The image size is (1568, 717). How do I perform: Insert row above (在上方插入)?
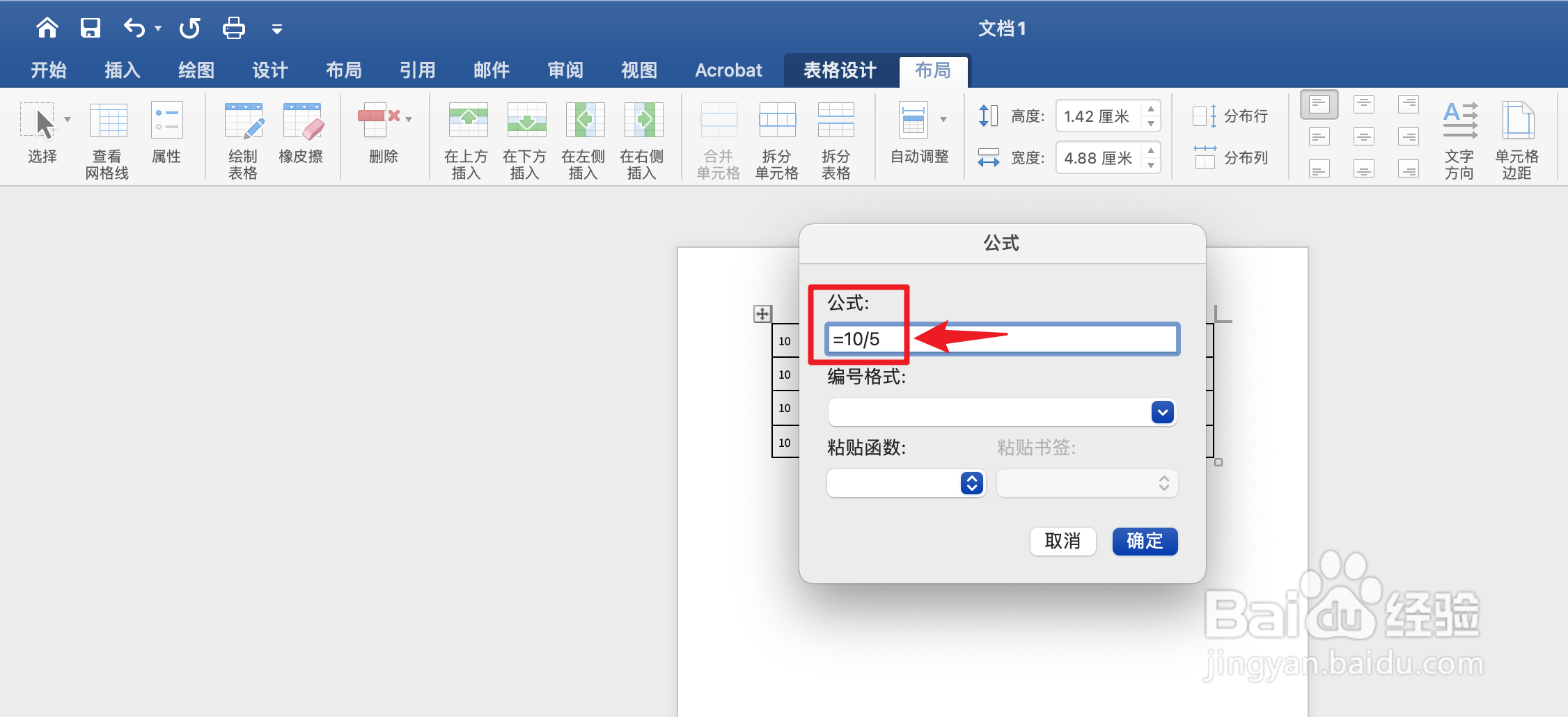(467, 141)
